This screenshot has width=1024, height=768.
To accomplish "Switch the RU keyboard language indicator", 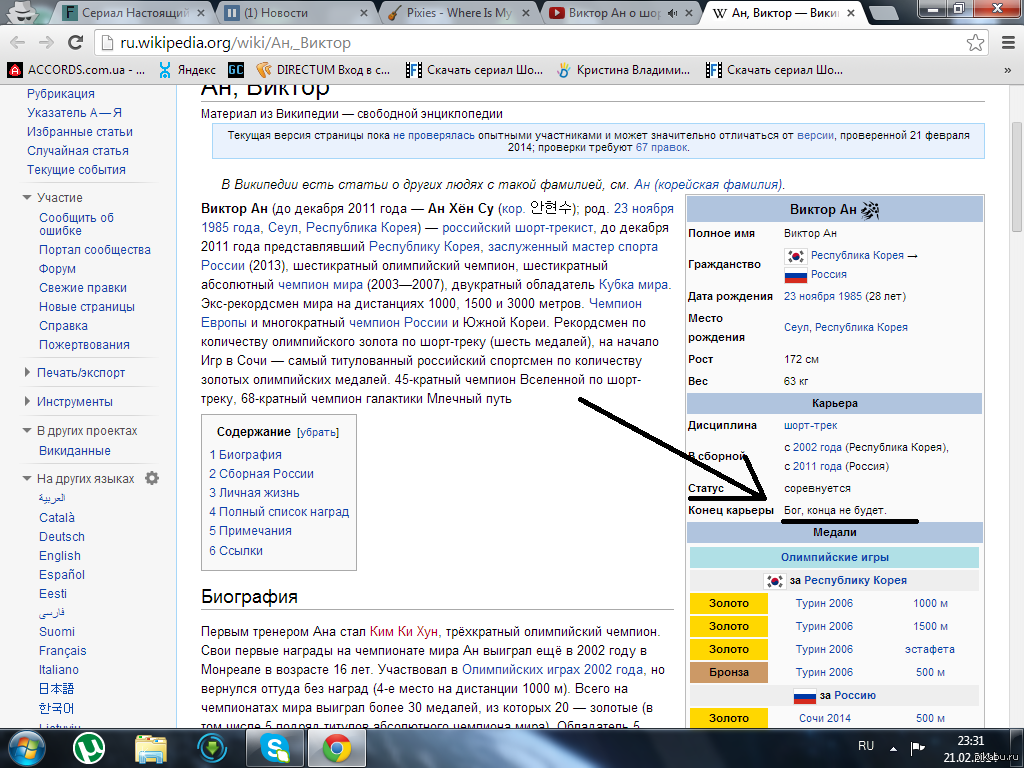I will point(866,746).
